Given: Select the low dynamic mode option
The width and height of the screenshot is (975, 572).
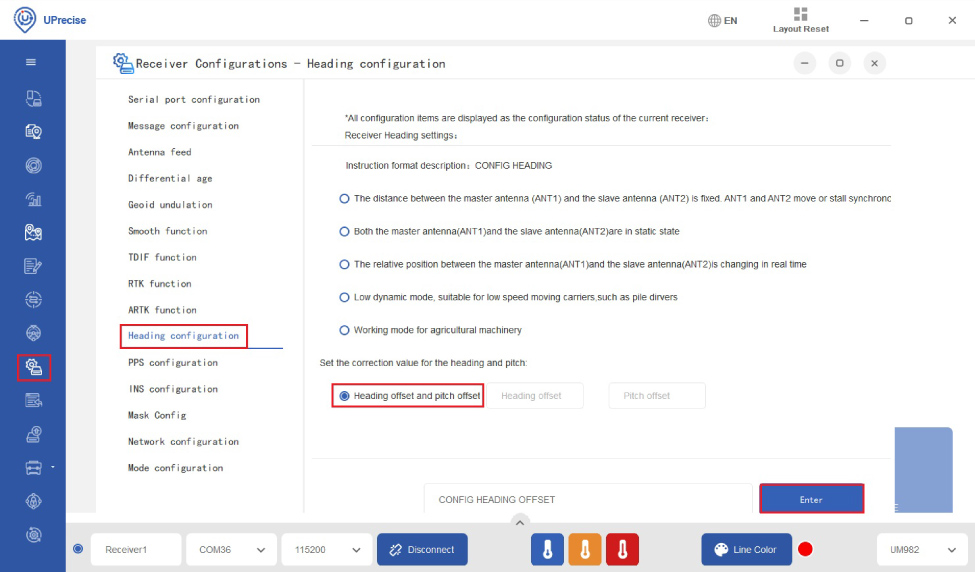Looking at the screenshot, I should click(x=345, y=297).
